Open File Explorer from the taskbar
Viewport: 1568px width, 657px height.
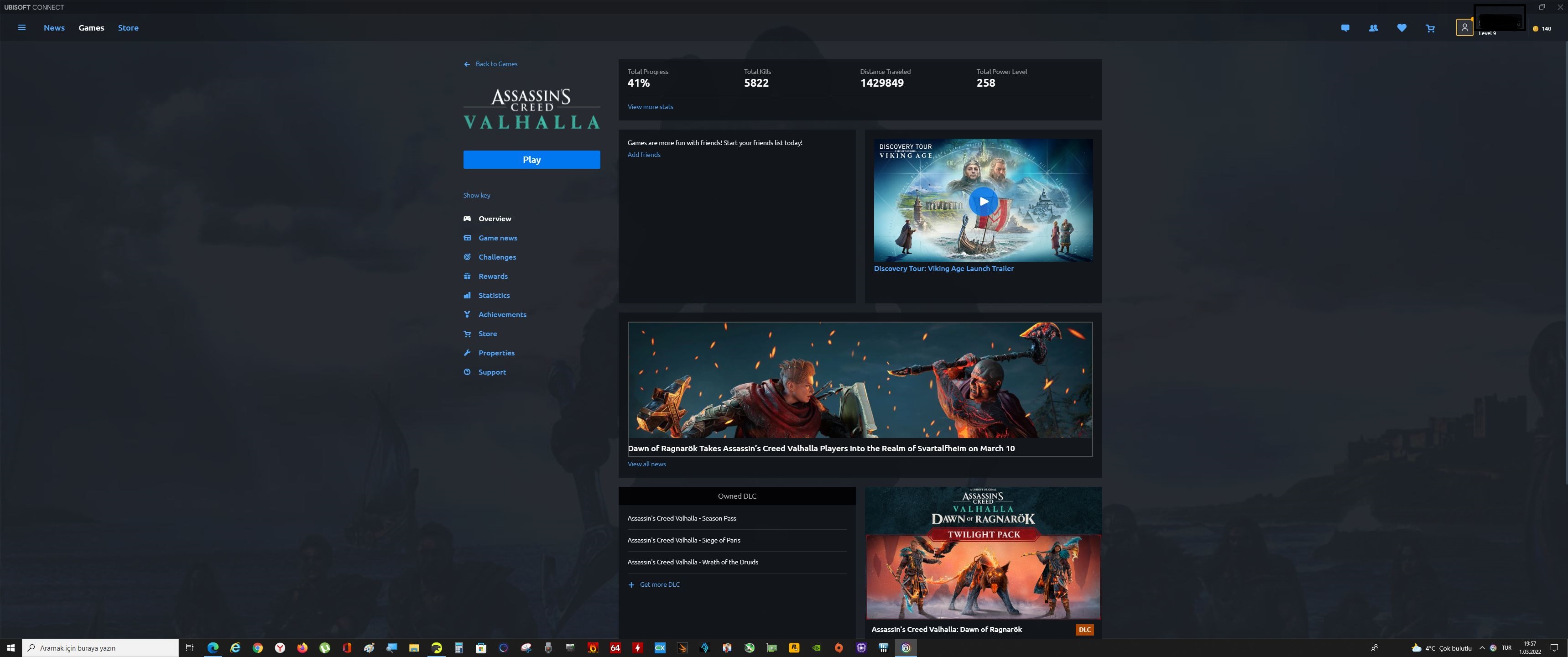point(414,648)
